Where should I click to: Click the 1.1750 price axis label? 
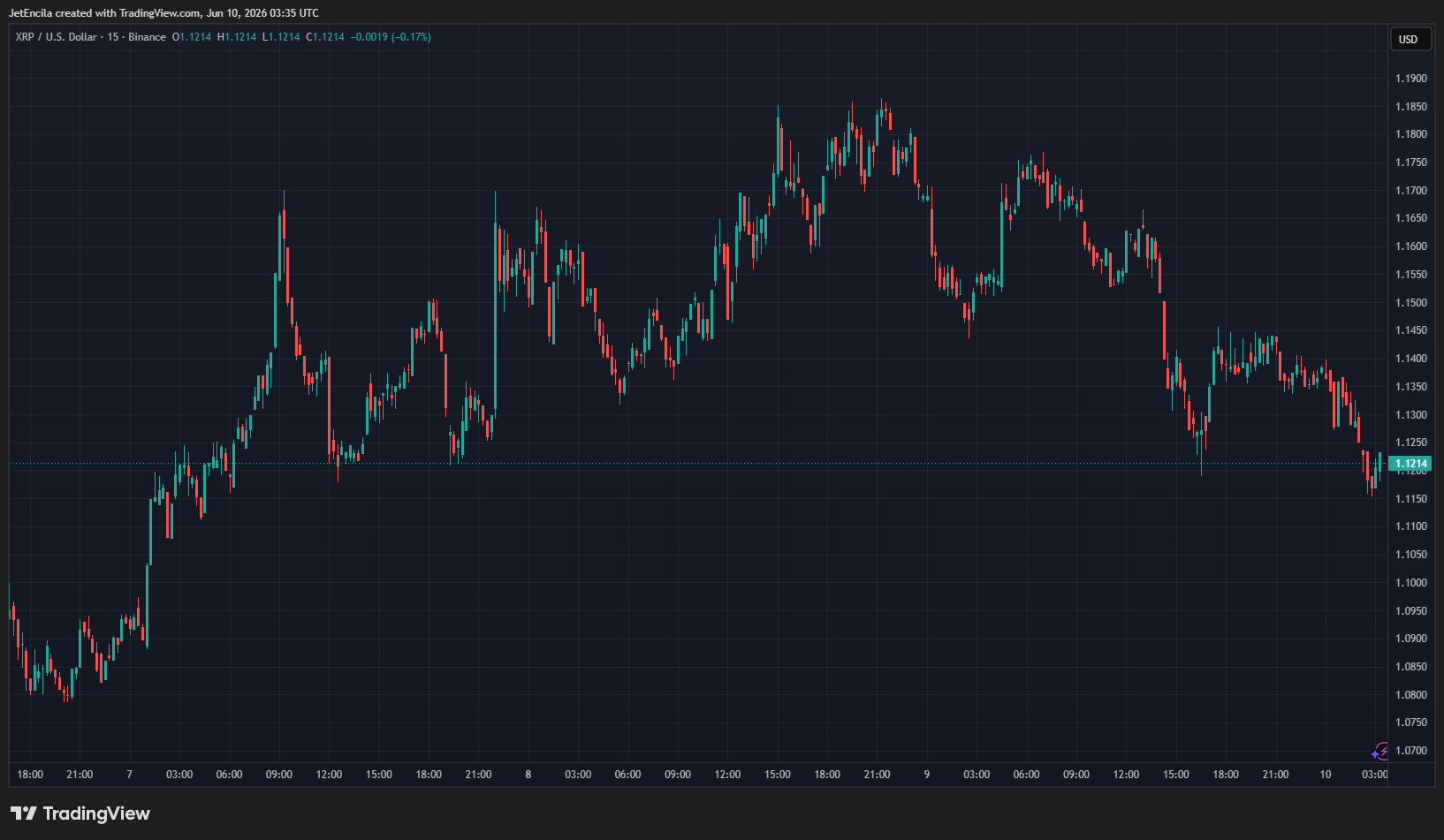(x=1411, y=163)
